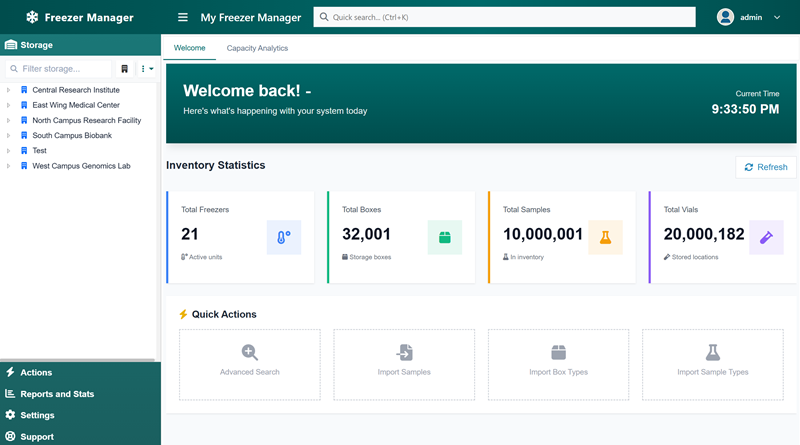This screenshot has height=445, width=800.
Task: Click the Storage warehouse icon in sidebar header
Action: click(x=11, y=45)
